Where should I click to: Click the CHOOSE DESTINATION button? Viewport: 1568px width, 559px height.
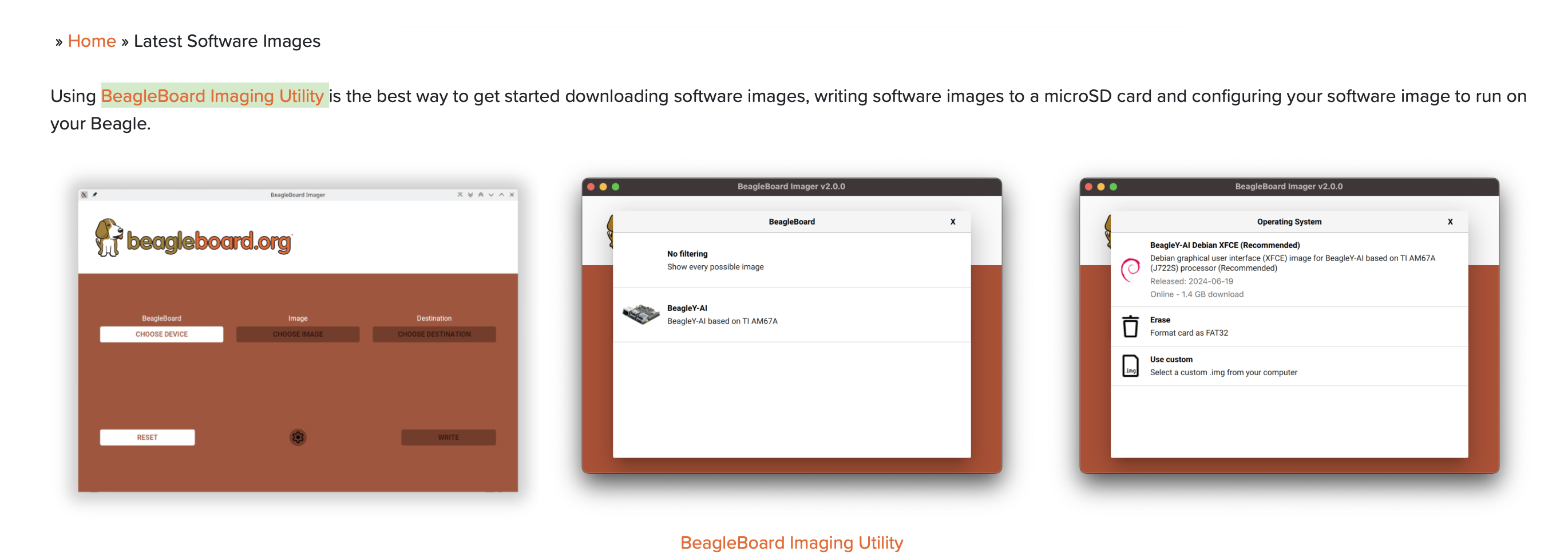434,334
